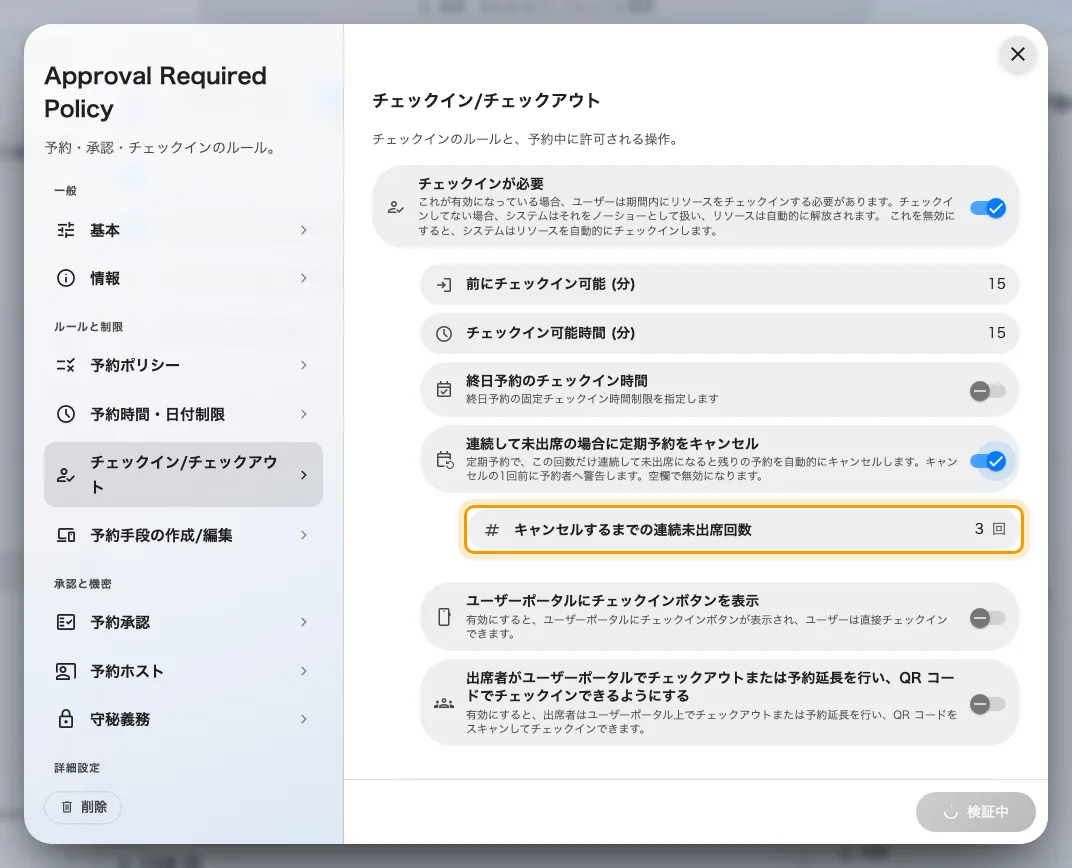The width and height of the screenshot is (1072, 868).
Task: Click the info circle icon beside 情報
Action: coord(66,278)
